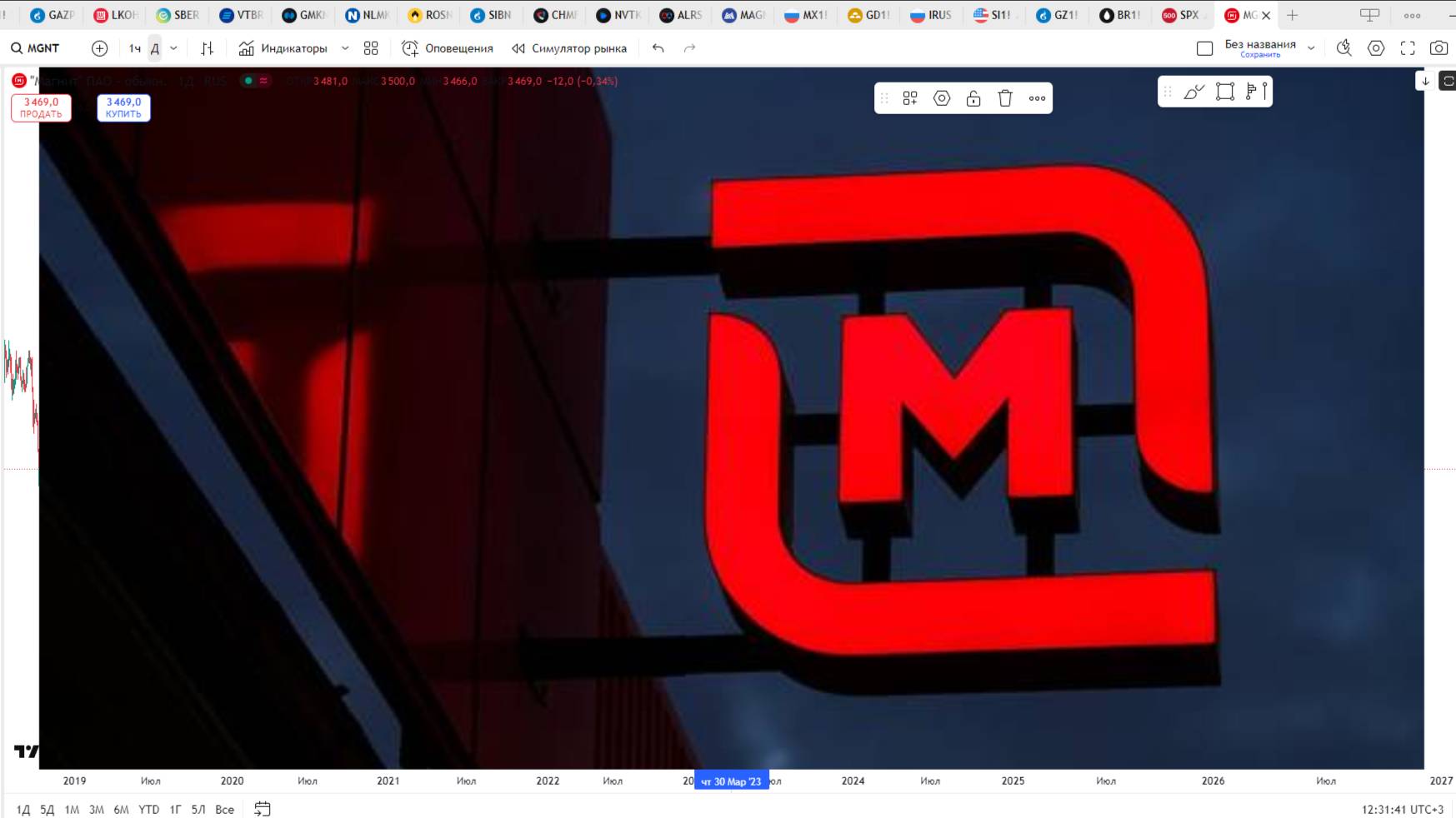Screen dimensions: 1456x818
Task: Take a chart snapshot with camera icon
Action: (x=1438, y=48)
